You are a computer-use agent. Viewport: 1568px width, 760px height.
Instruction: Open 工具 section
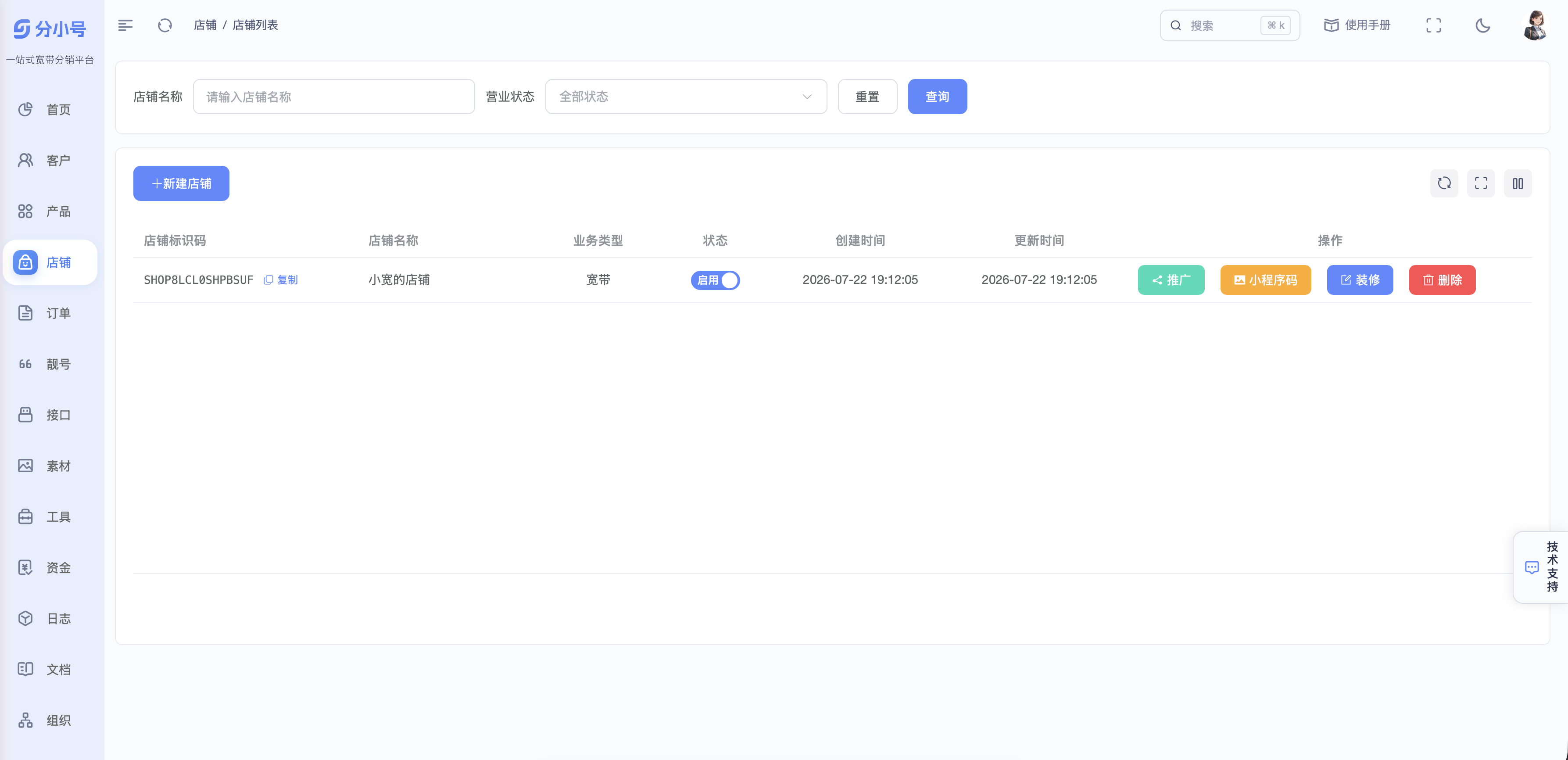tap(50, 517)
